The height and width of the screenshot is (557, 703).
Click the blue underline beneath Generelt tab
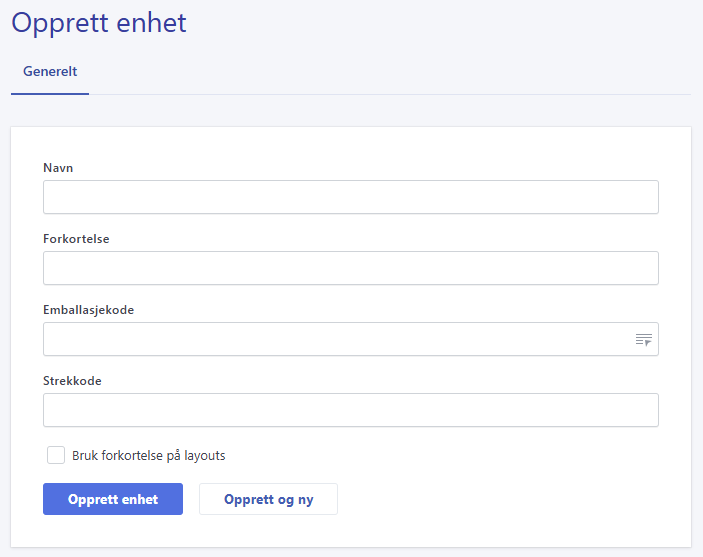50,94
